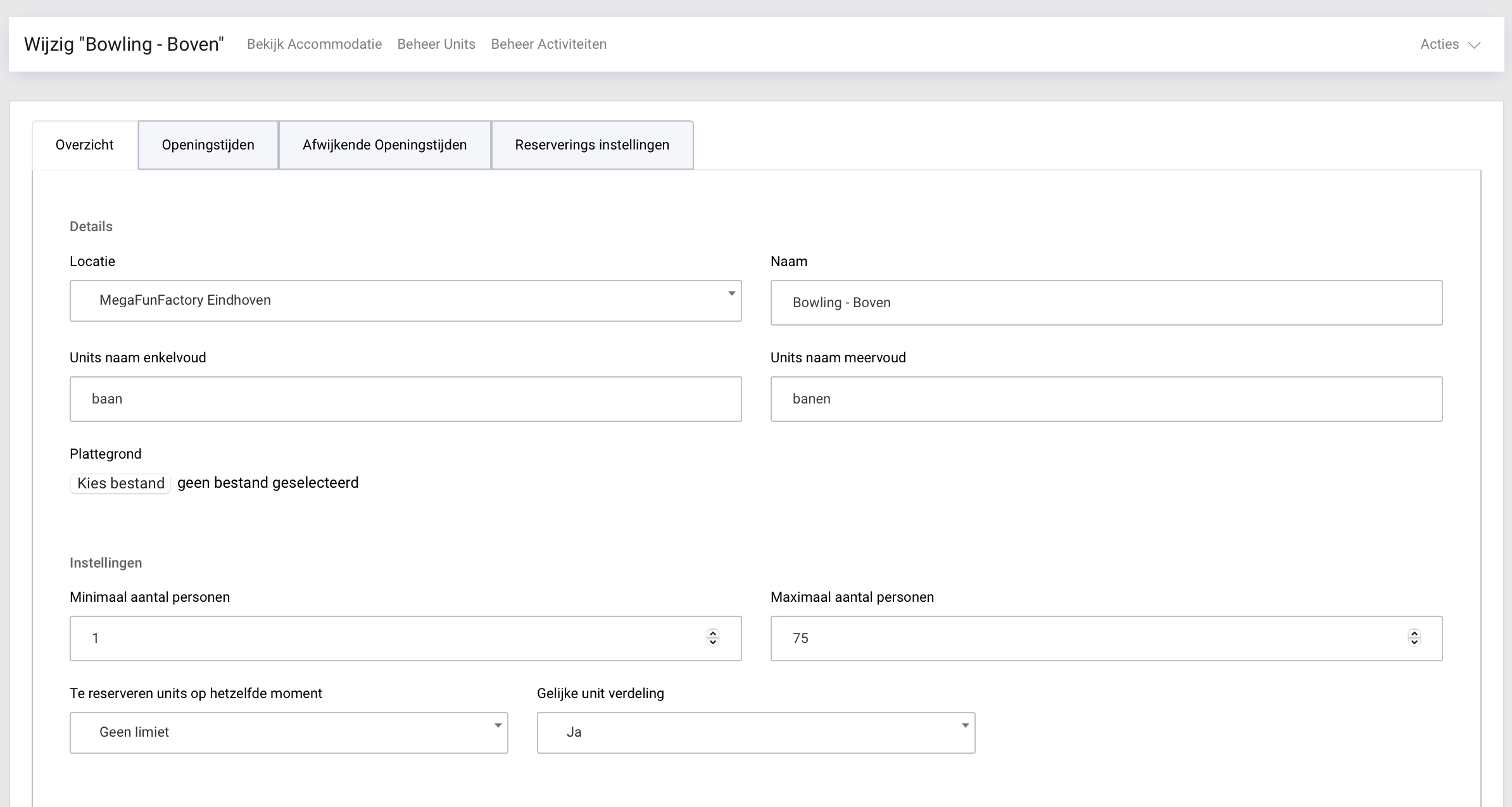Select the Reserverings instellingen tab

pos(592,145)
